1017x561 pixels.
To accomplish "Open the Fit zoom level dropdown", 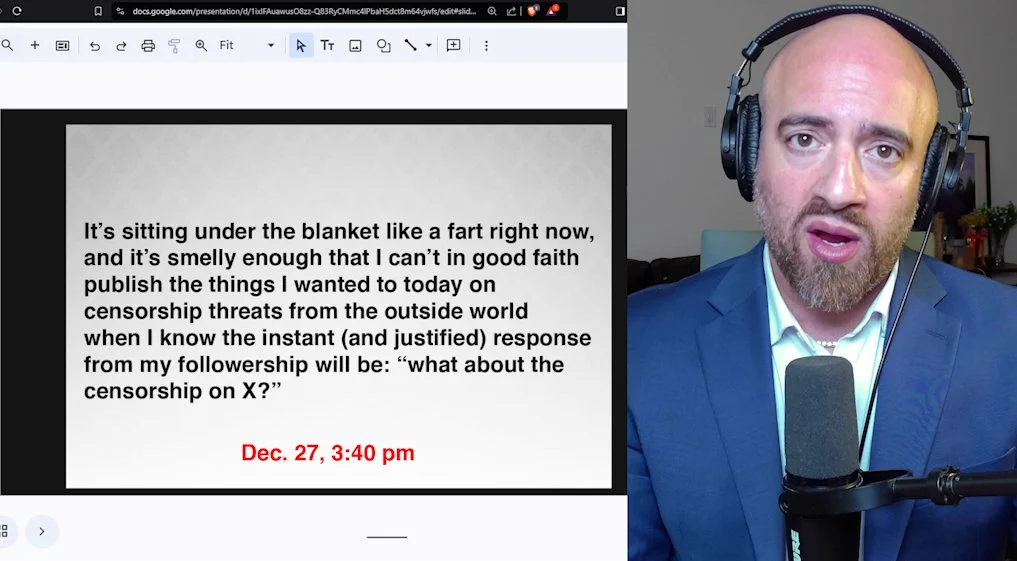I will point(246,46).
